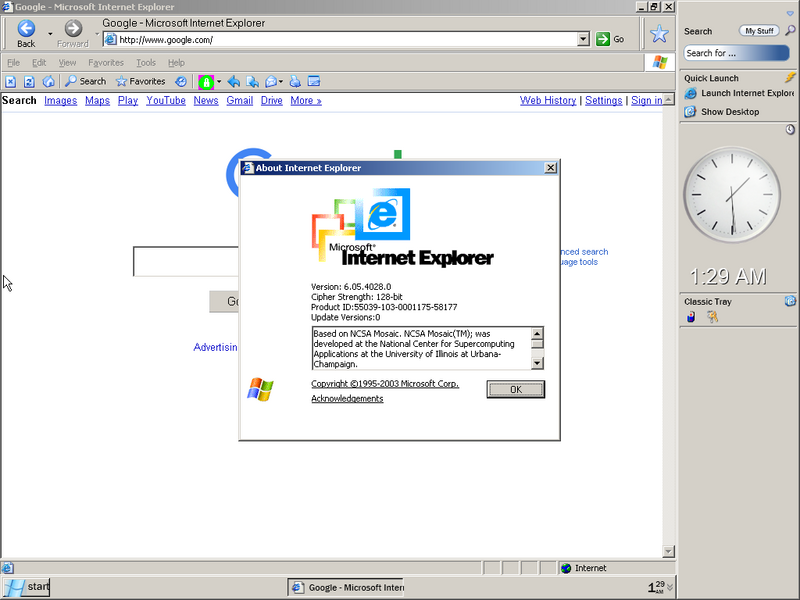This screenshot has width=800, height=600.
Task: Open the View menu
Action: click(x=67, y=63)
